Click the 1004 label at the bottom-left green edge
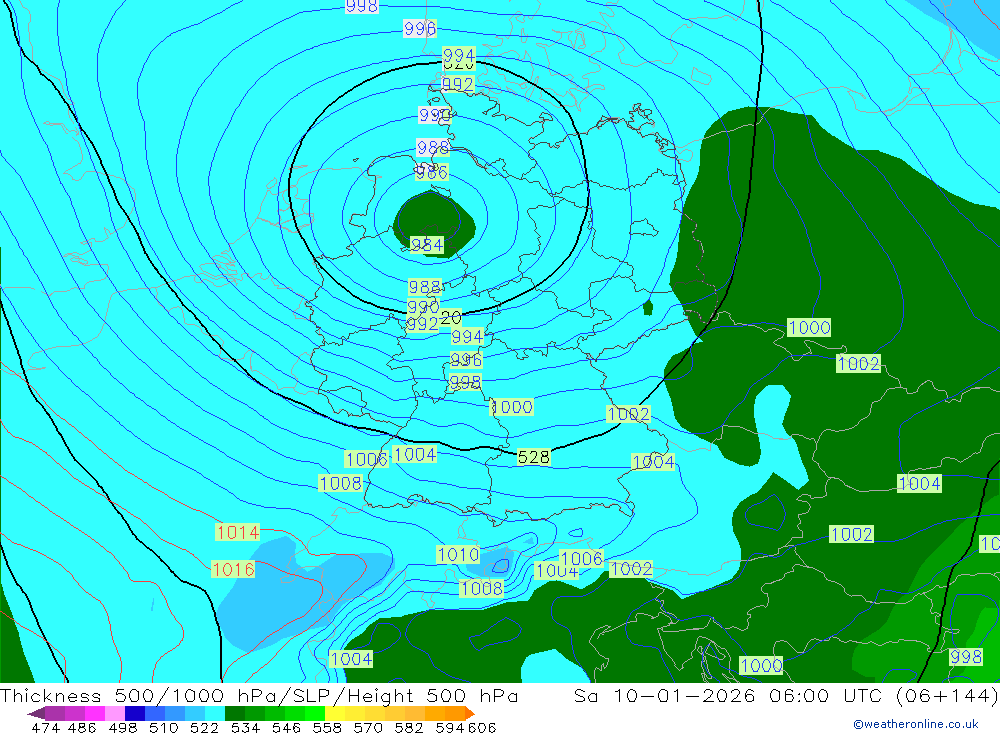 351,659
